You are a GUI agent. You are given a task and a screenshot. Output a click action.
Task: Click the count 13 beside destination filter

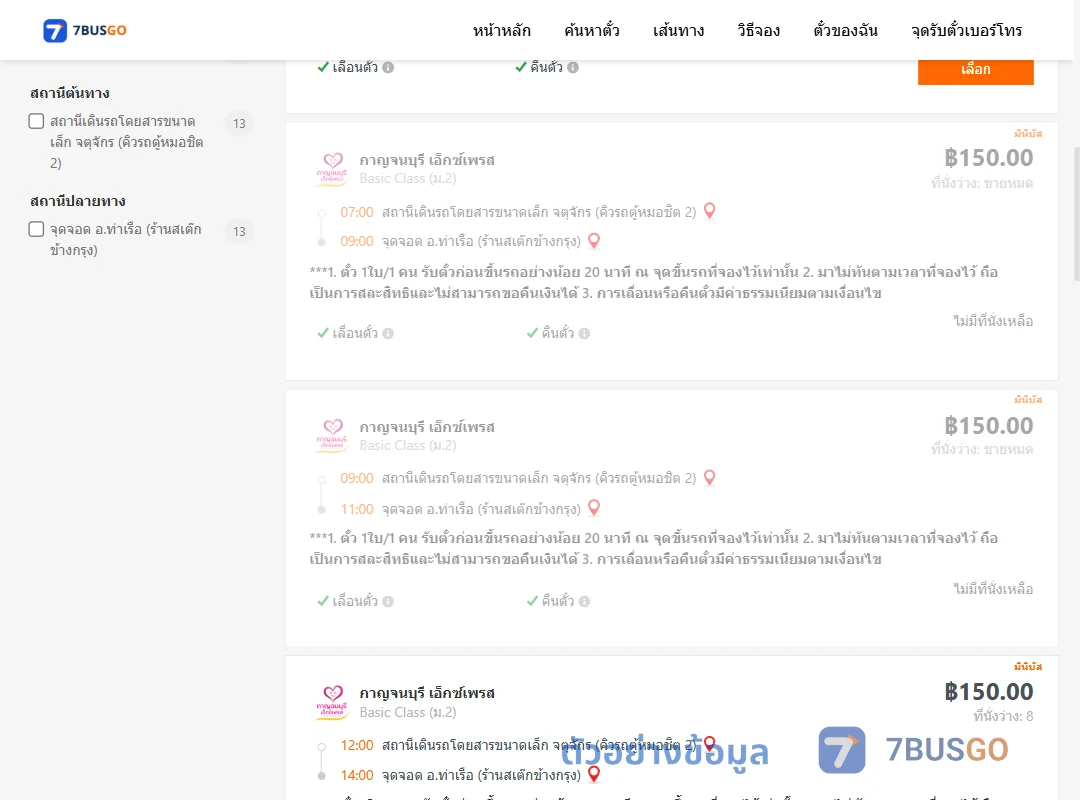point(239,232)
